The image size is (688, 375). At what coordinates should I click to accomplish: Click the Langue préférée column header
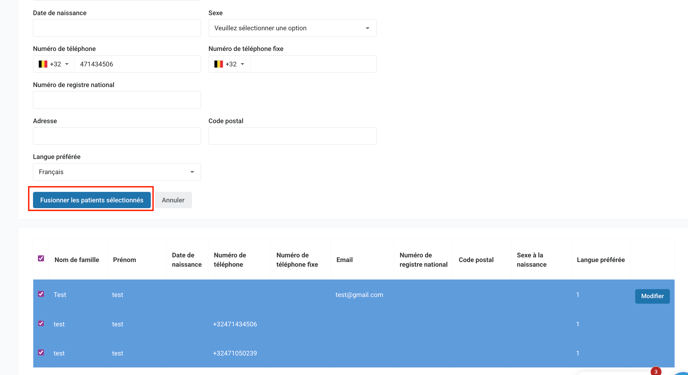(x=601, y=260)
